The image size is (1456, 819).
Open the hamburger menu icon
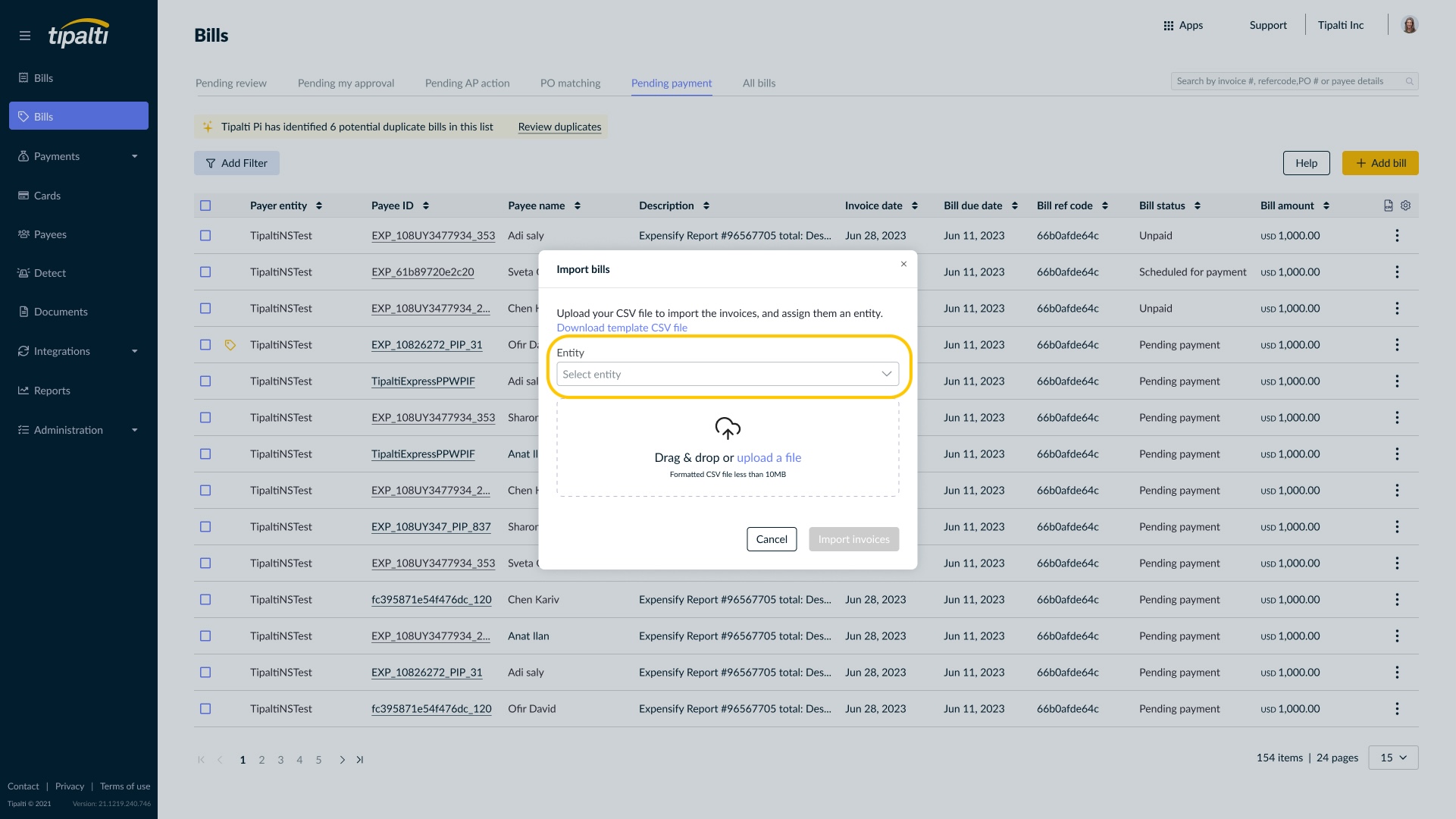[25, 36]
